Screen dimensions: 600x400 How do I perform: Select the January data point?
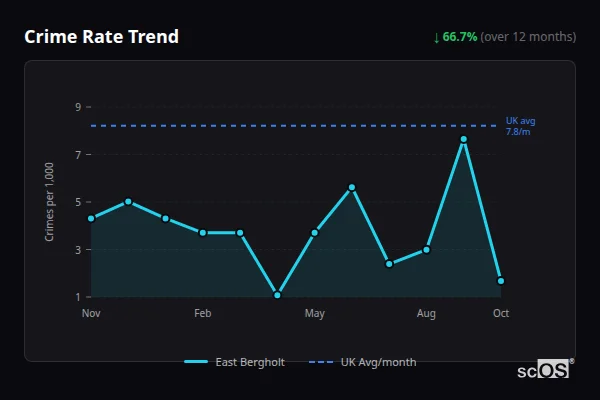pyautogui.click(x=165, y=219)
